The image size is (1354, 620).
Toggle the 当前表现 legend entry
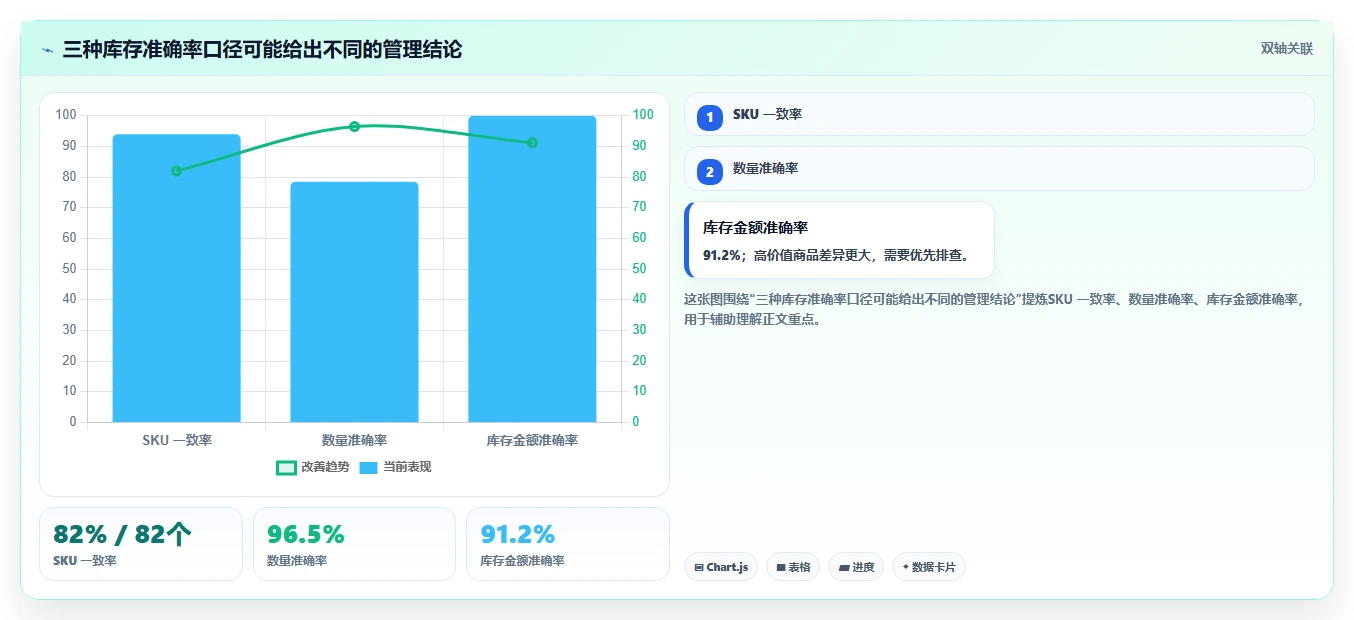click(x=395, y=467)
